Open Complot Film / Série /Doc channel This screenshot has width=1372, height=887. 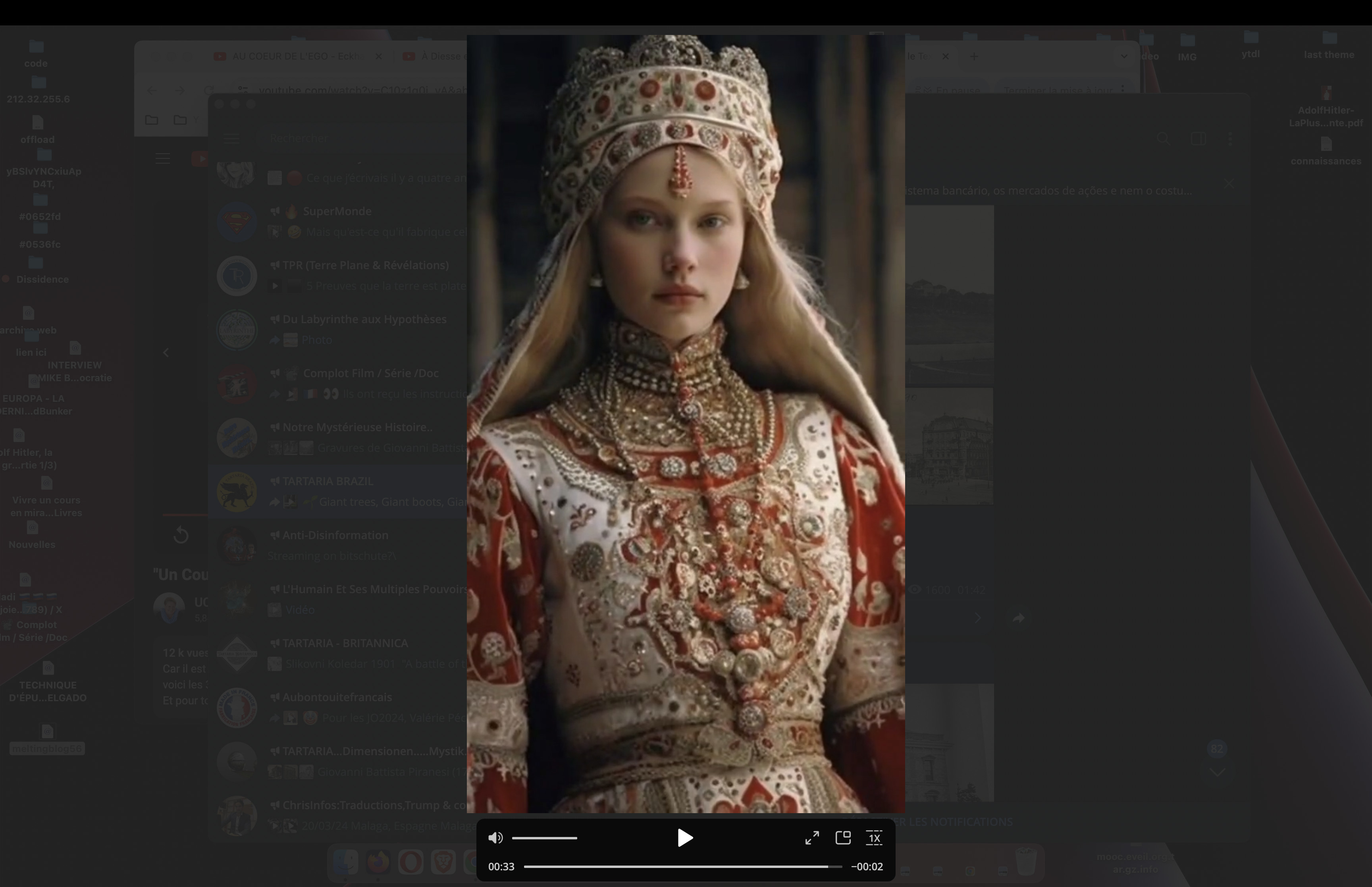[x=338, y=384]
